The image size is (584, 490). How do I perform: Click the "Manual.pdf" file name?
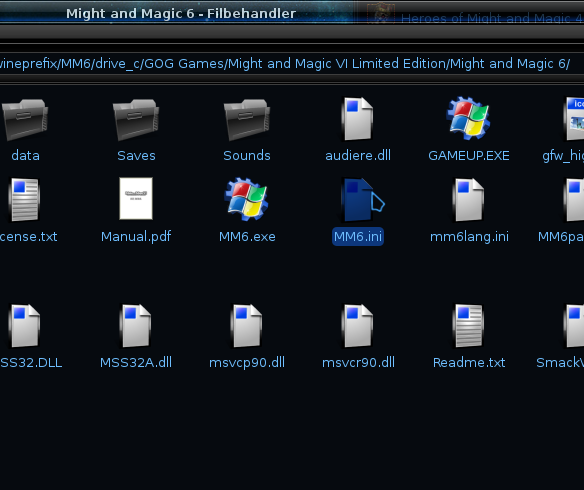point(136,236)
